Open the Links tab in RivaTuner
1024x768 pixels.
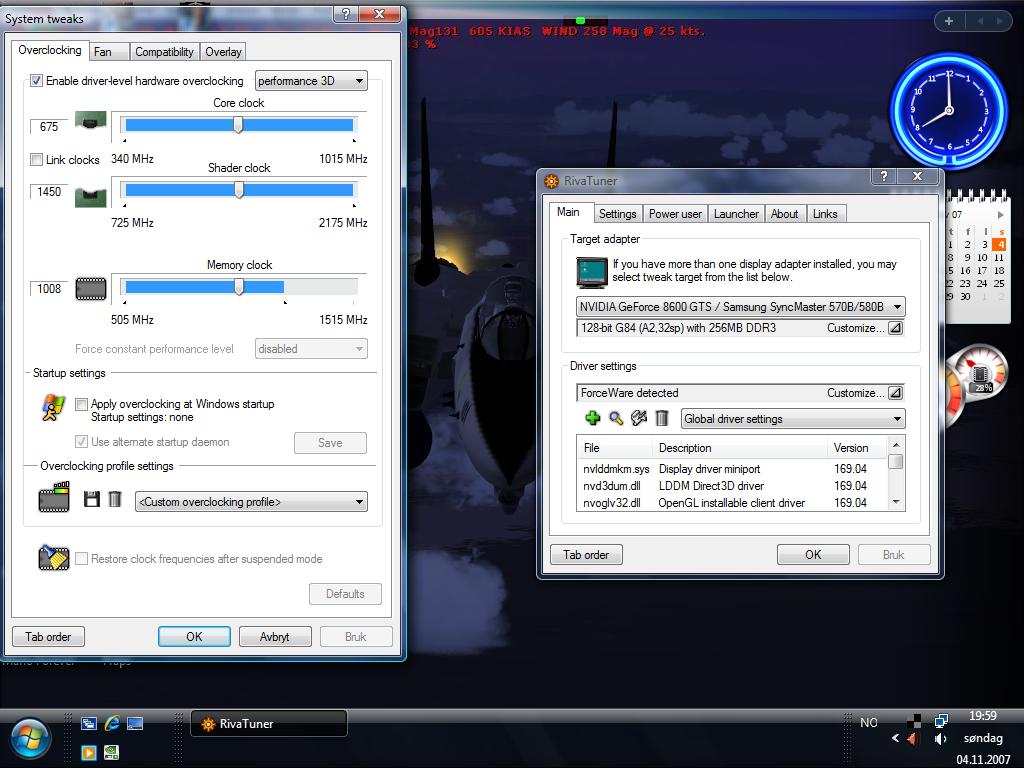[x=825, y=214]
